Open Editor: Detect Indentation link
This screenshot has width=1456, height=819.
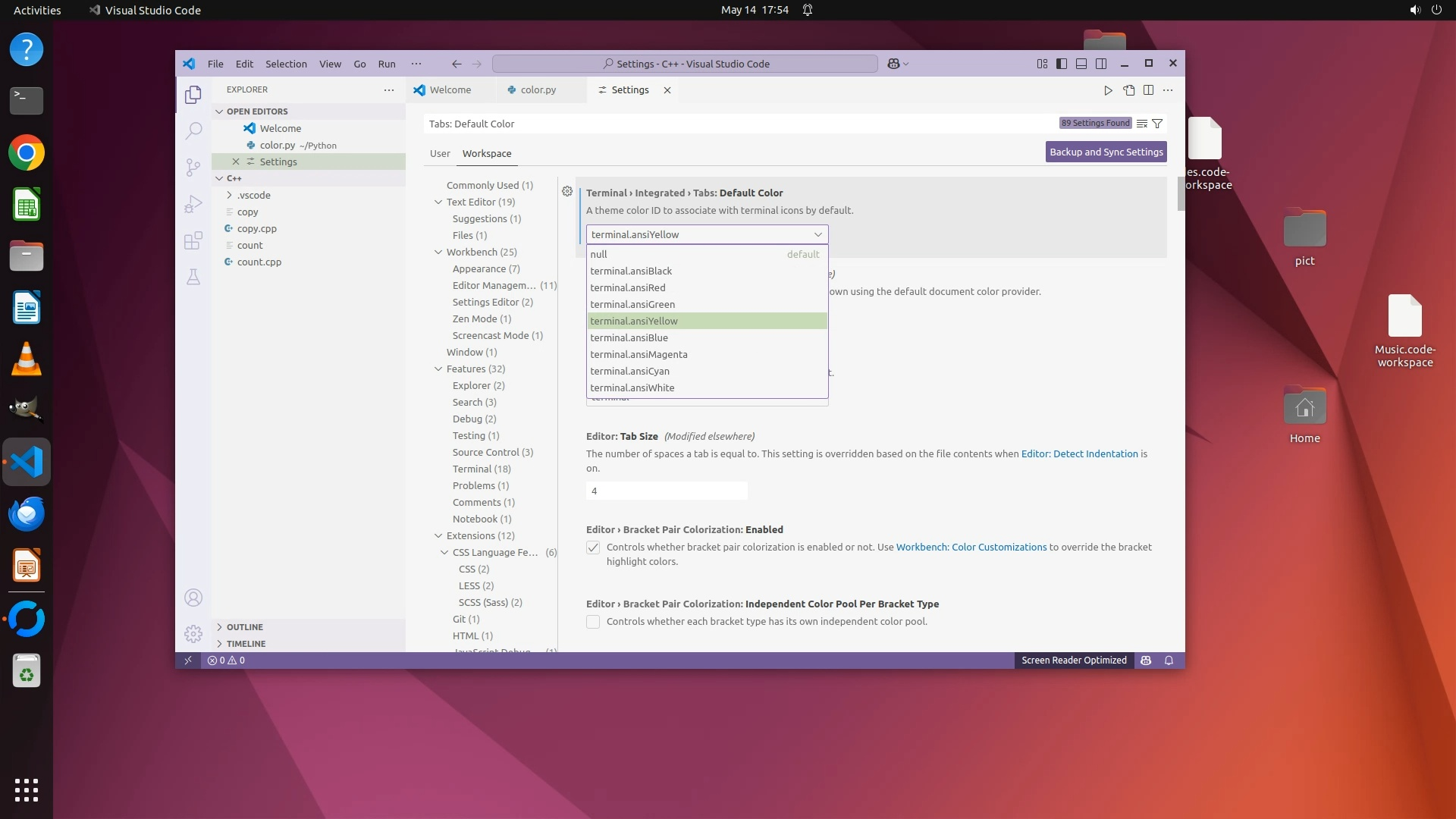1079,453
